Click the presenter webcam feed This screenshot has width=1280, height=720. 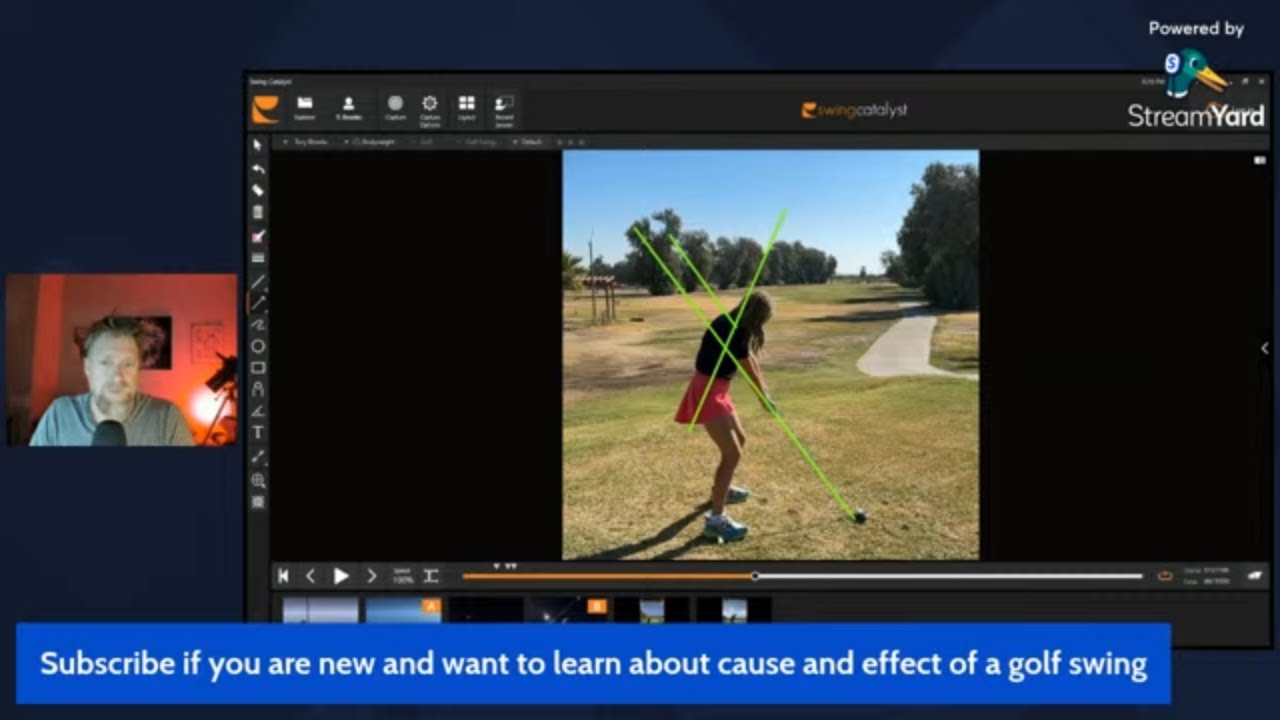coord(121,360)
